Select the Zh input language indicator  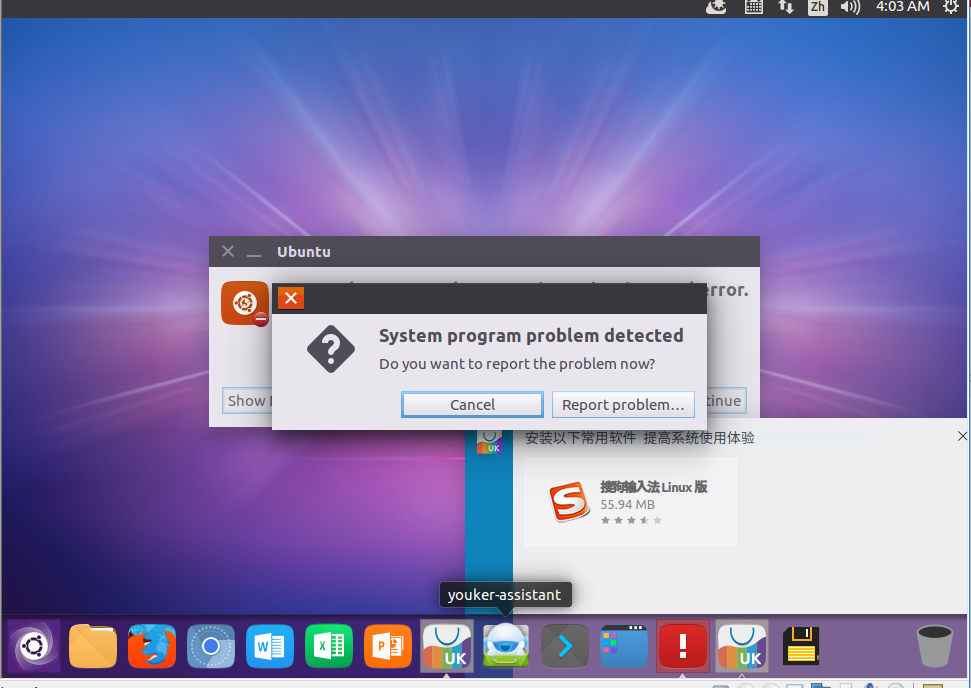[818, 8]
